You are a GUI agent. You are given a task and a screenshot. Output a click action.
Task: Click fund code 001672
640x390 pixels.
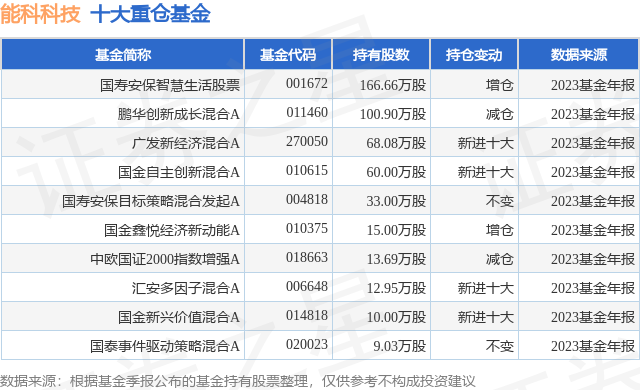[x=307, y=84]
